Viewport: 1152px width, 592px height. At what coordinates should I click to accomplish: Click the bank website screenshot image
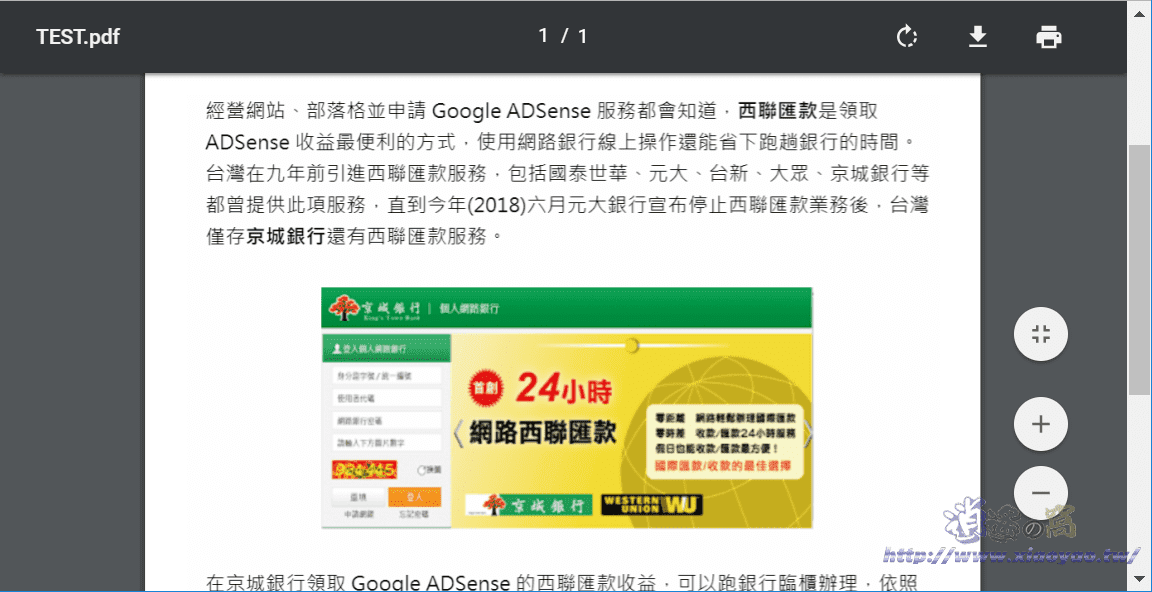pos(567,408)
